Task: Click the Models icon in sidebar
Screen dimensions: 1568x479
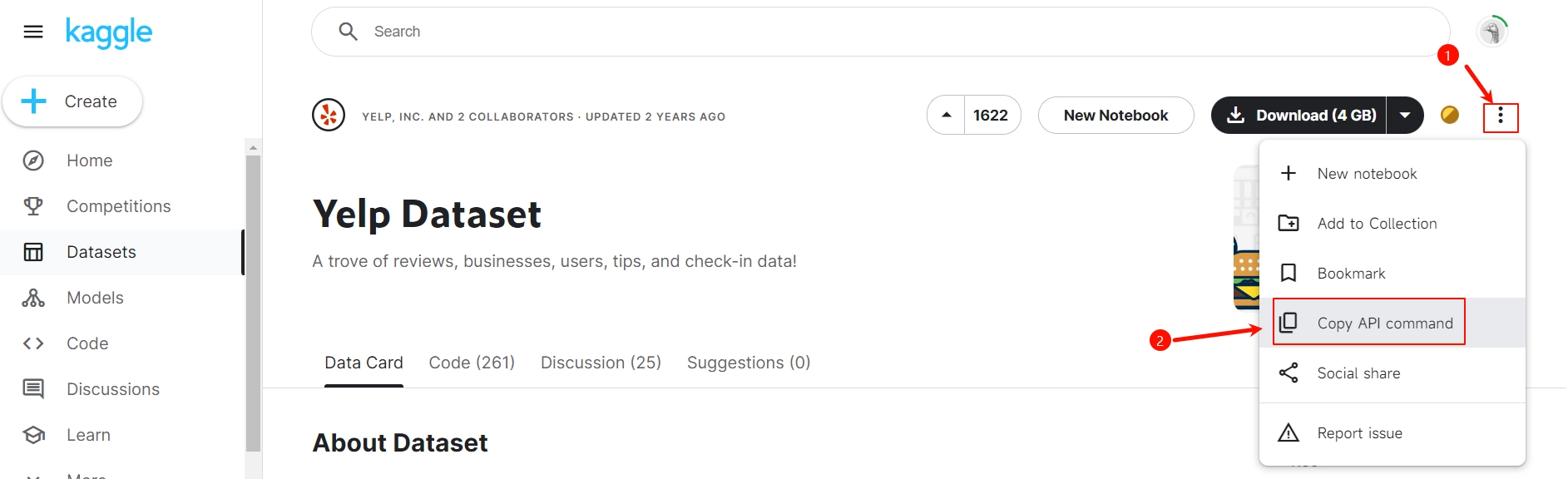Action: click(33, 298)
